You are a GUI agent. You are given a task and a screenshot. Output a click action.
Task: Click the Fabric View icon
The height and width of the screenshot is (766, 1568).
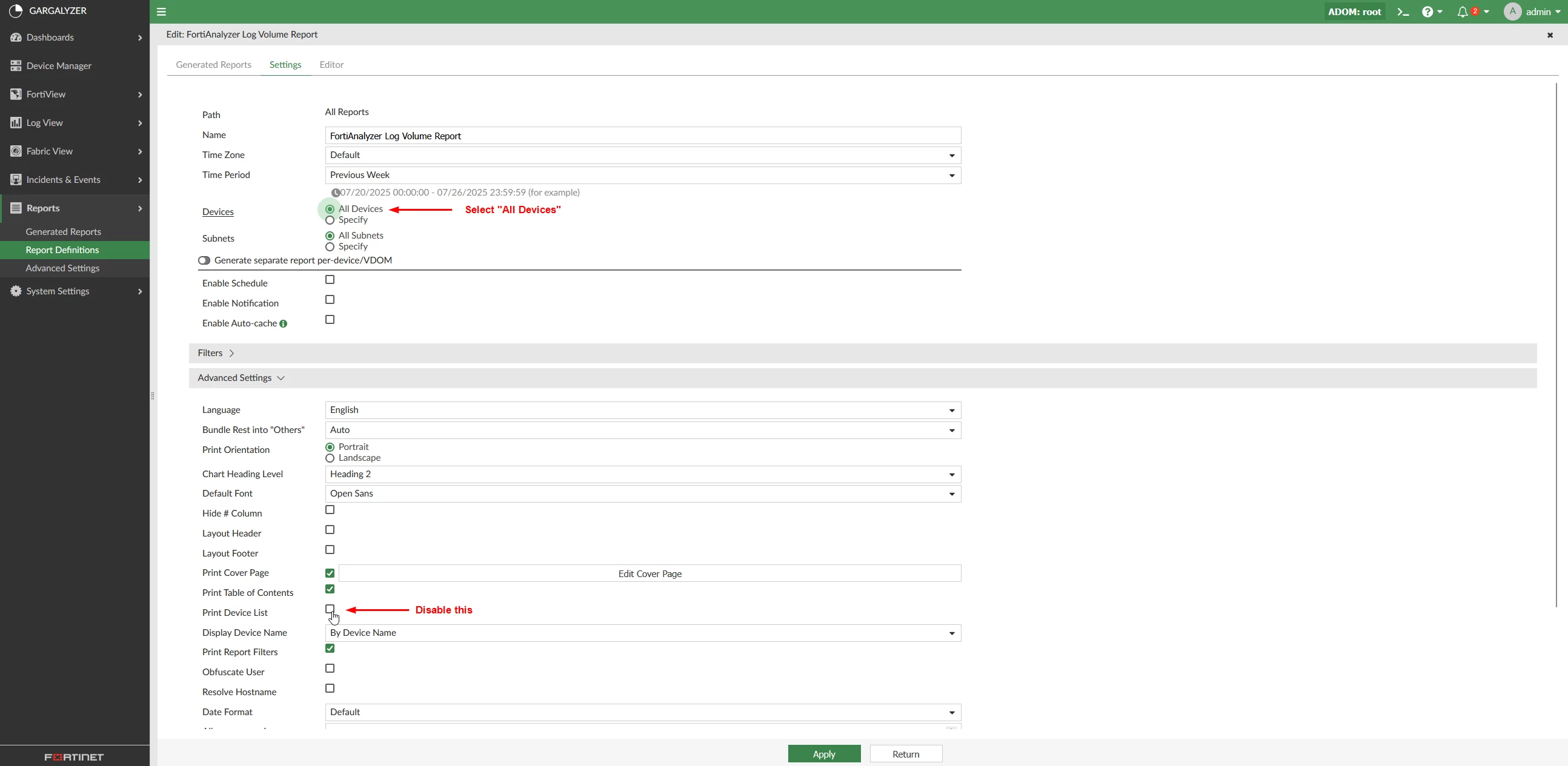(16, 151)
